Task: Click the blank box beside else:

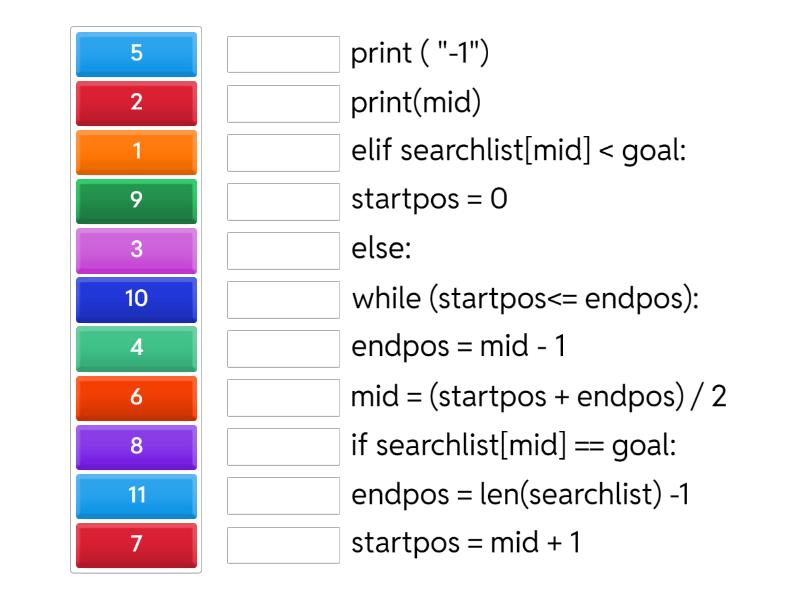Action: coord(283,250)
